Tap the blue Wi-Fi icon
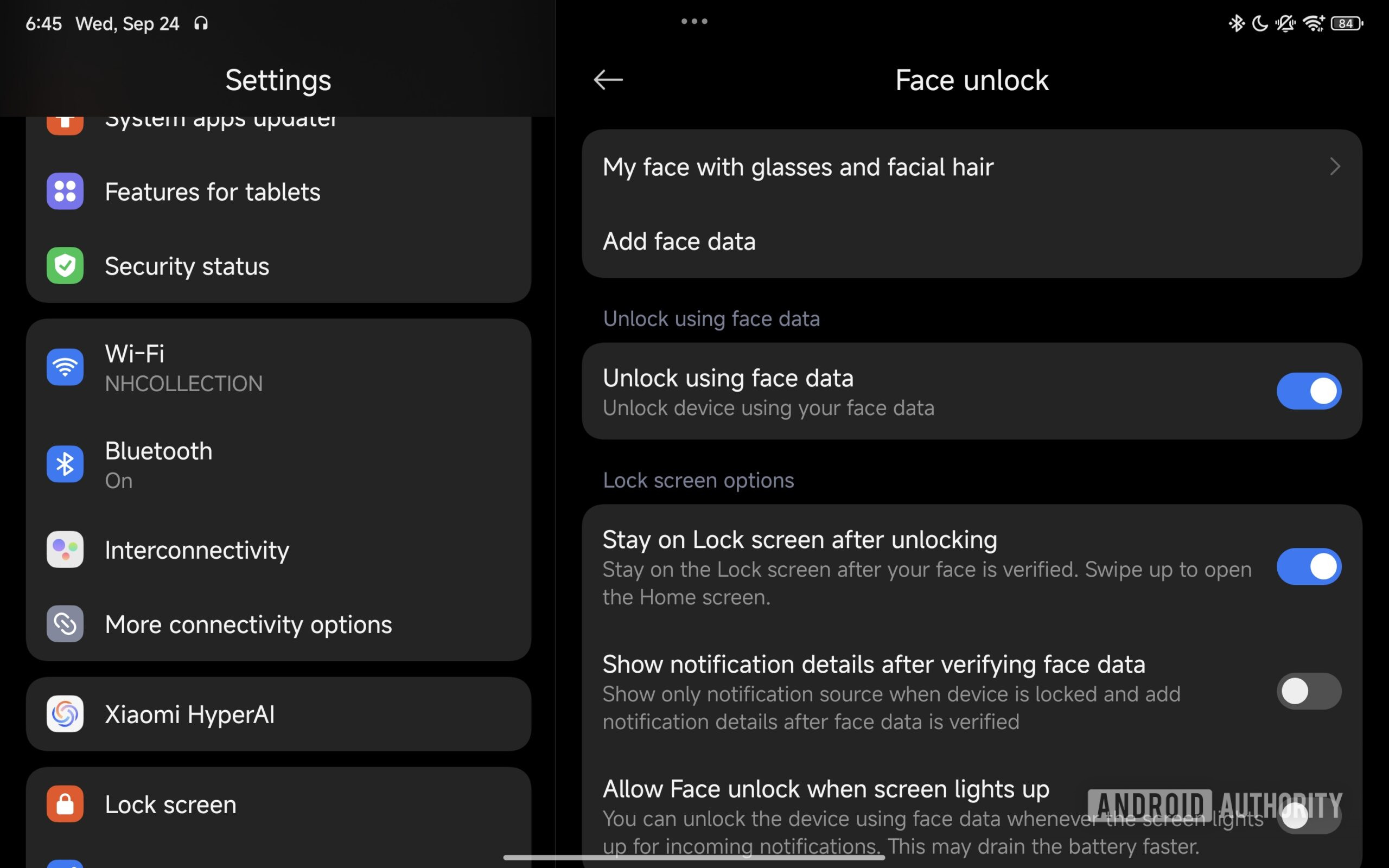The height and width of the screenshot is (868, 1389). (65, 367)
